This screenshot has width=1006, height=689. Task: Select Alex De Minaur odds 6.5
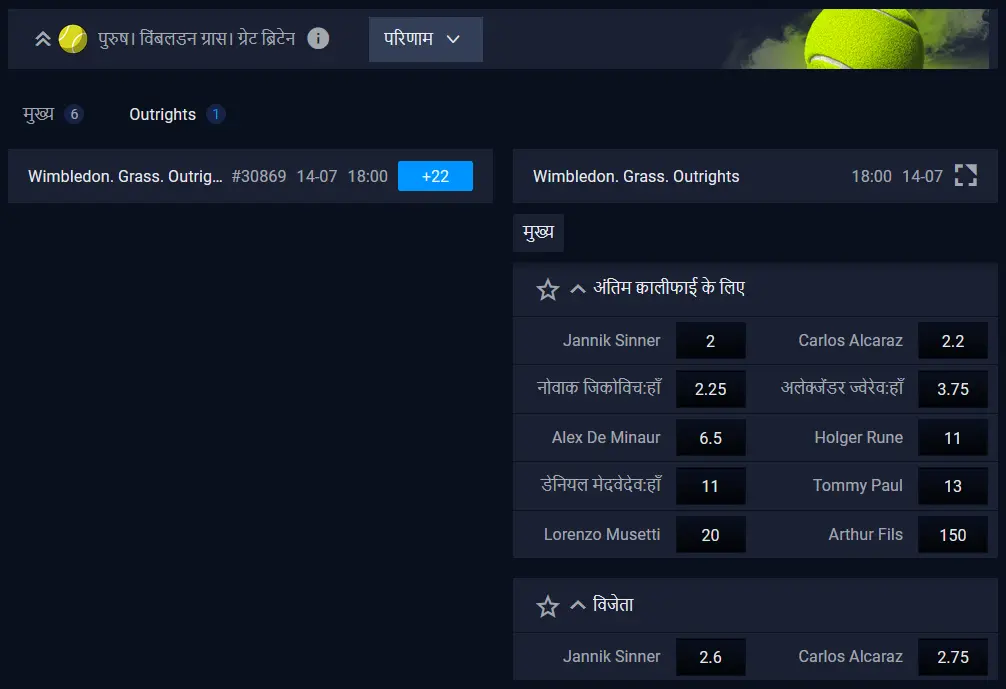pyautogui.click(x=710, y=438)
